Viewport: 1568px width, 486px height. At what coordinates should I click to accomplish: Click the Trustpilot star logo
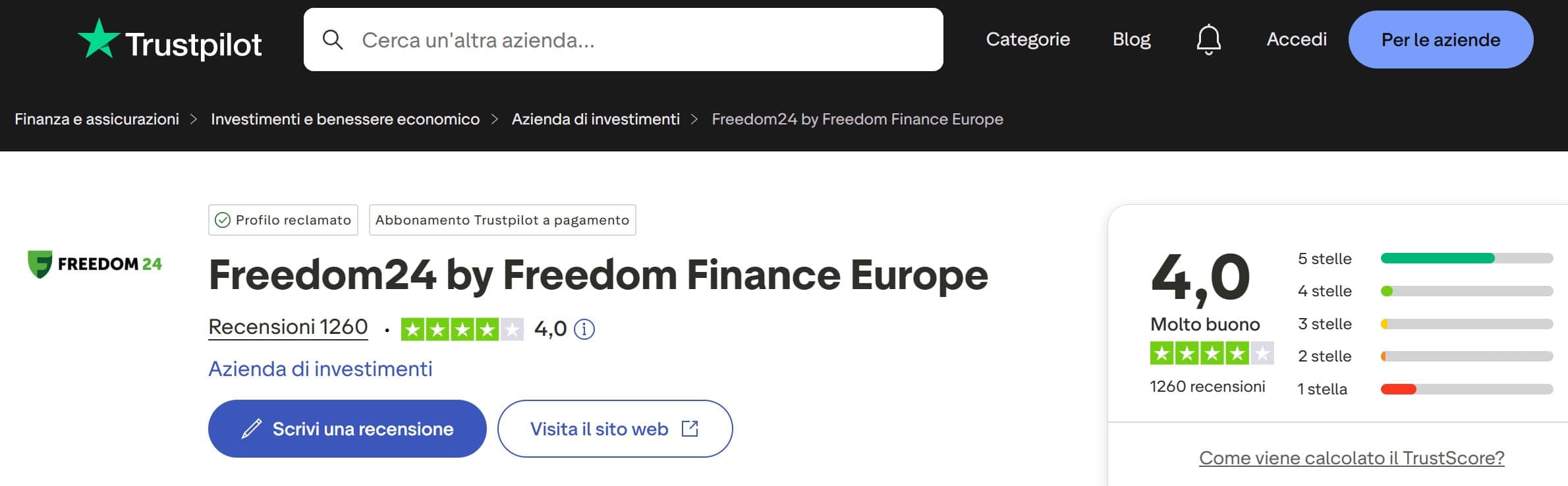coord(98,40)
